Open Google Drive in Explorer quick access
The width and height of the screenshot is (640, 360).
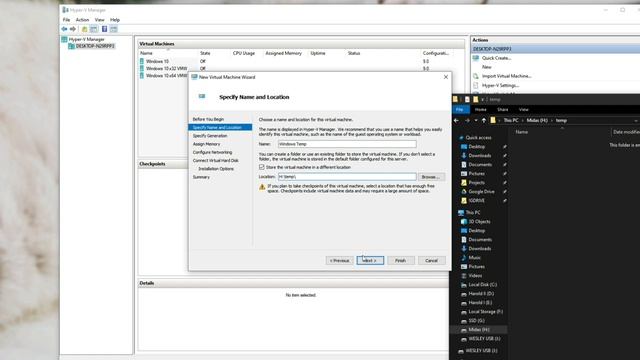click(481, 191)
